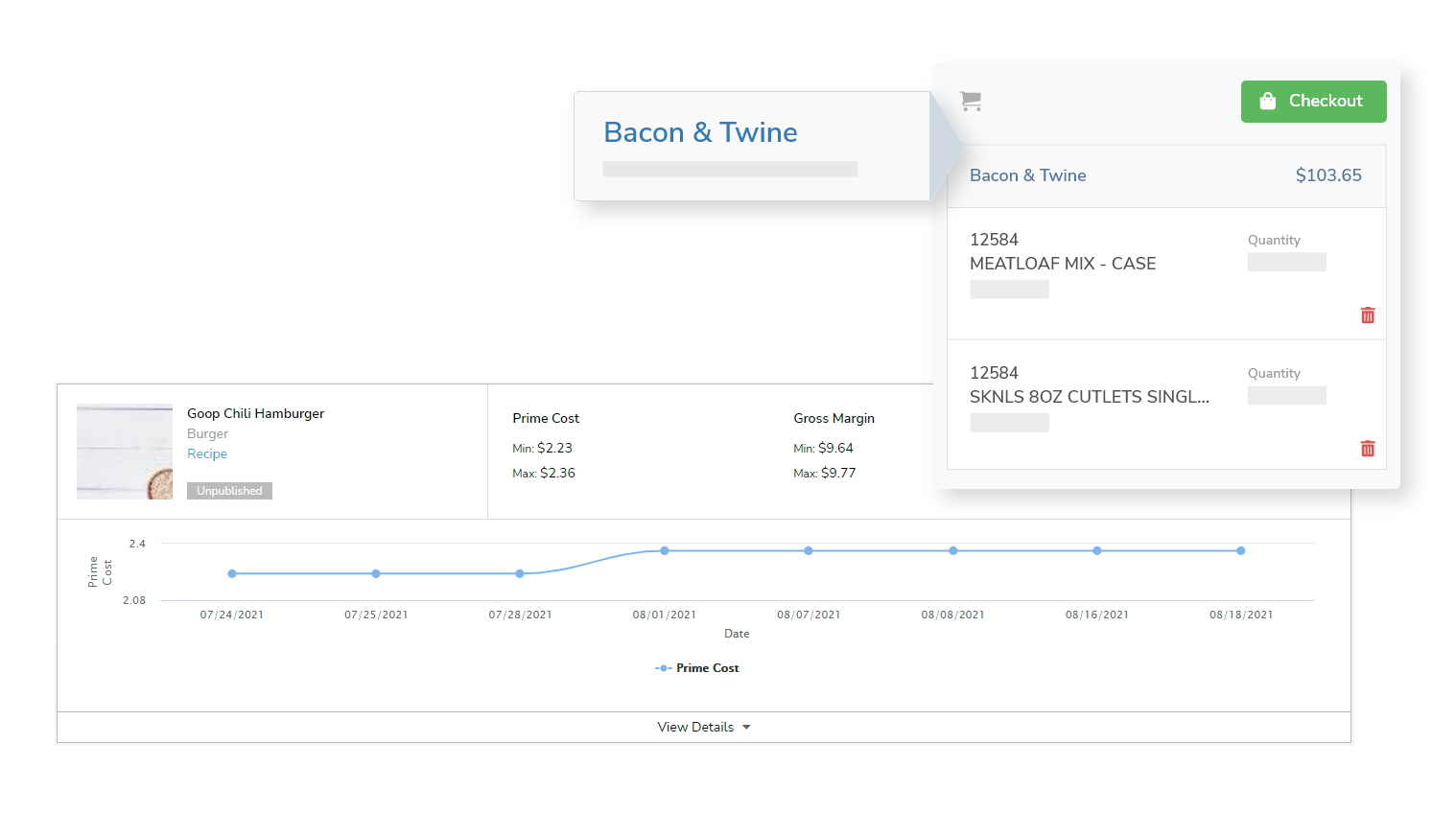Open the Recipe link
The image size is (1456, 813).
[207, 453]
